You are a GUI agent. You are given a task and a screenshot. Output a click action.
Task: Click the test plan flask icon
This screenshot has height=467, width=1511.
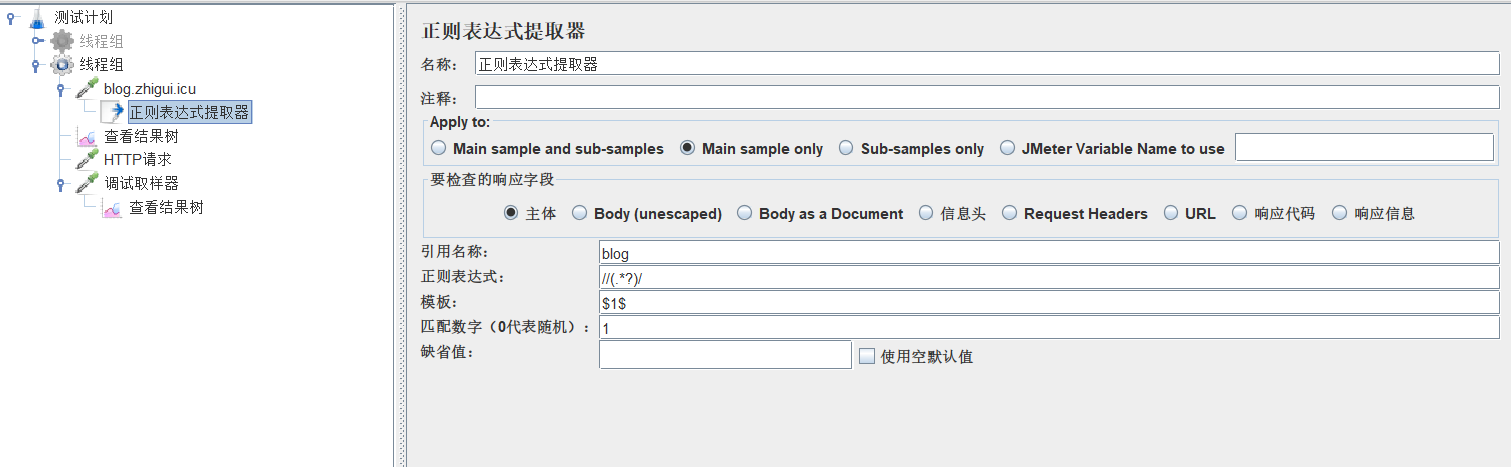tap(37, 17)
